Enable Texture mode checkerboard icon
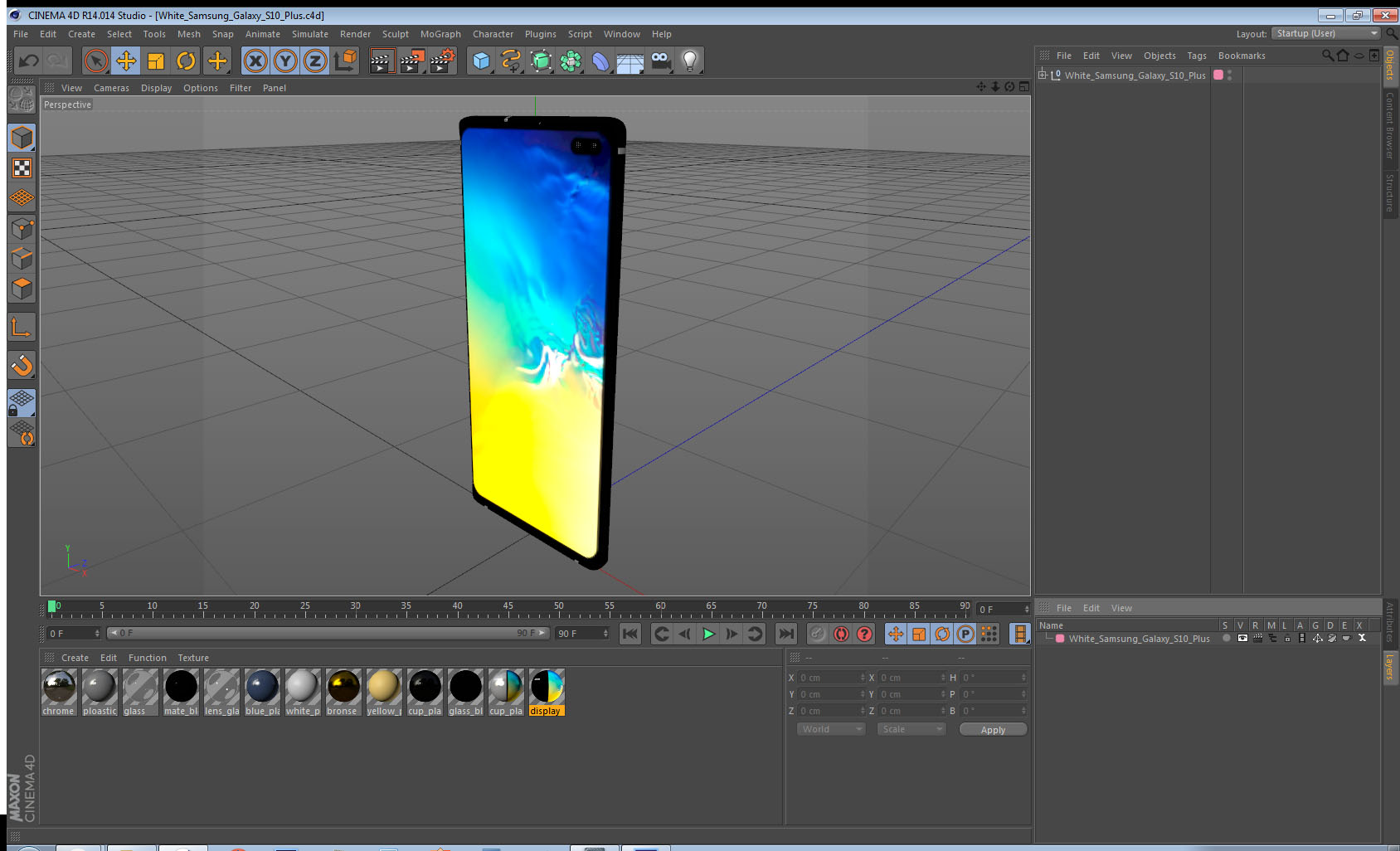Screen dimensions: 1400x851 (22, 168)
